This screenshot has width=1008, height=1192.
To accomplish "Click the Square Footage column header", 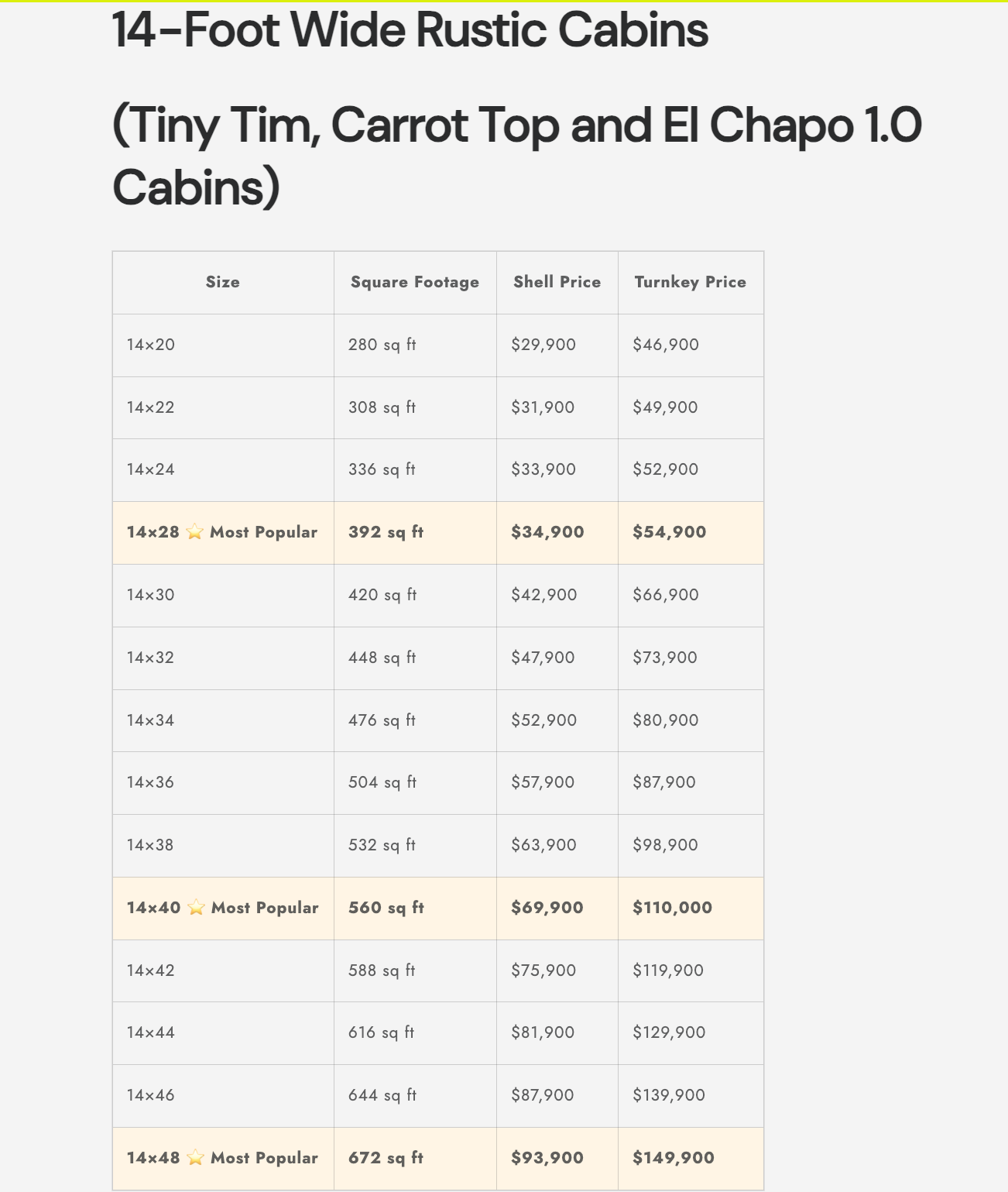I will pyautogui.click(x=415, y=282).
